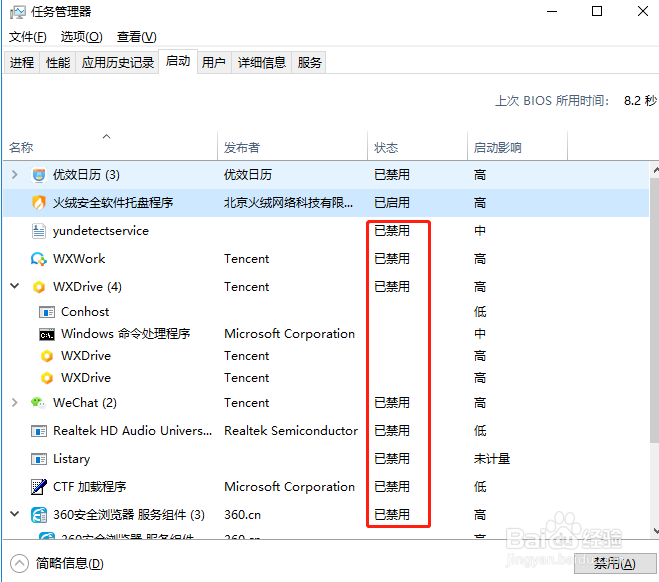Switch to the 进程 tab

point(22,63)
